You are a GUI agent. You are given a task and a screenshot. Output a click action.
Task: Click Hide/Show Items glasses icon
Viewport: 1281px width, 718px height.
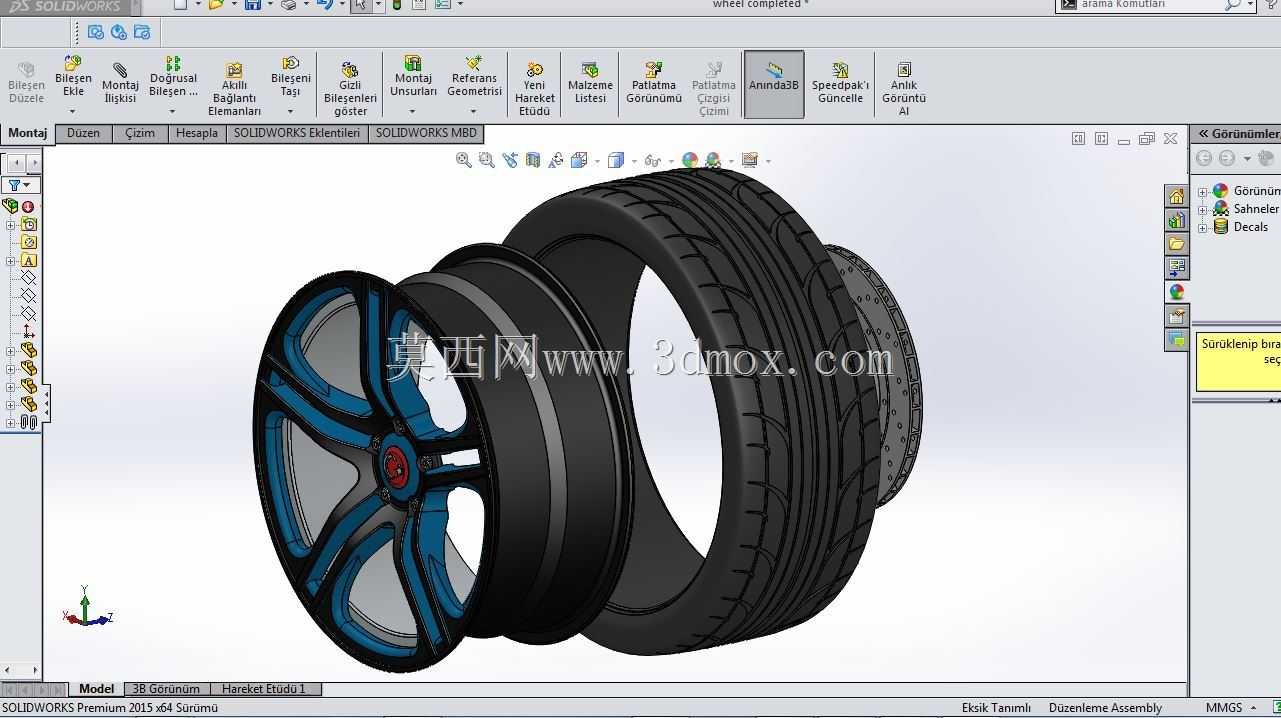coord(652,160)
